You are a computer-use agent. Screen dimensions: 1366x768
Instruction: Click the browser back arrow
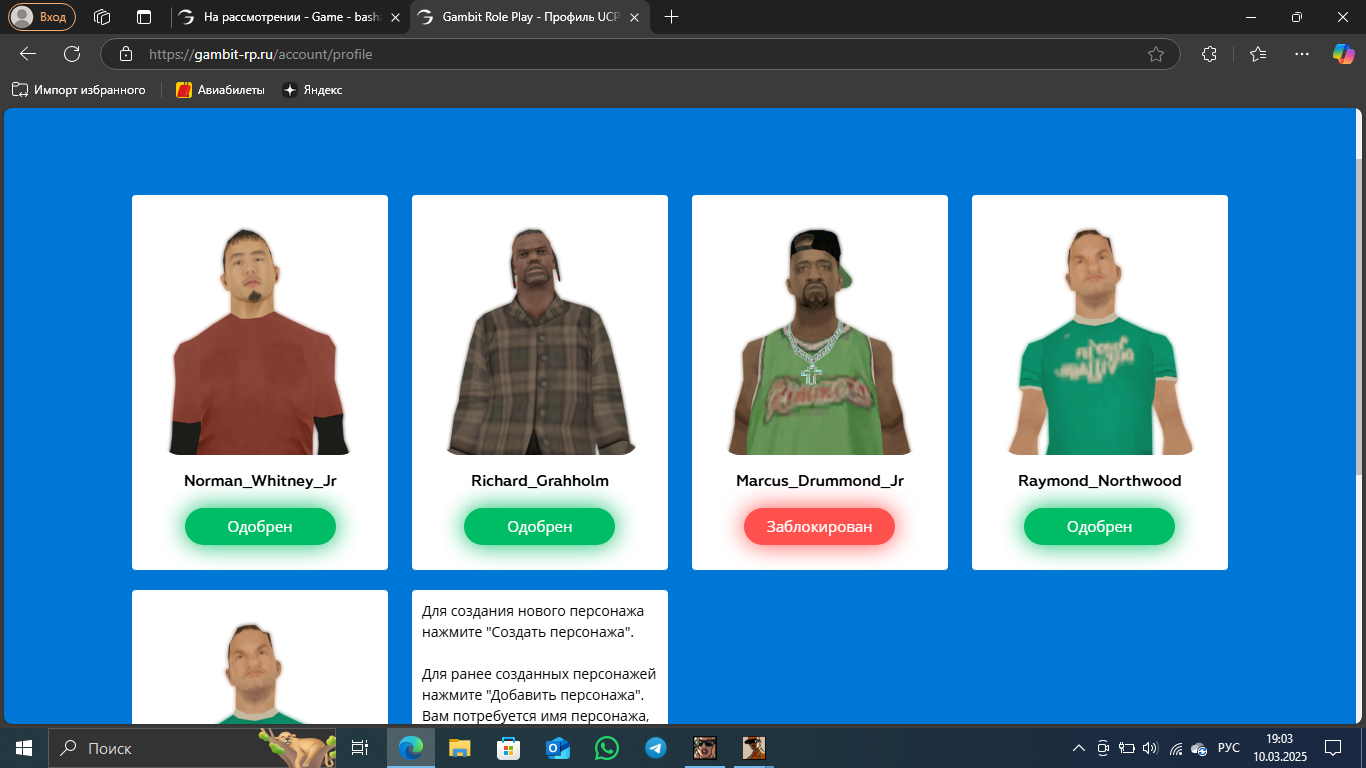(28, 54)
